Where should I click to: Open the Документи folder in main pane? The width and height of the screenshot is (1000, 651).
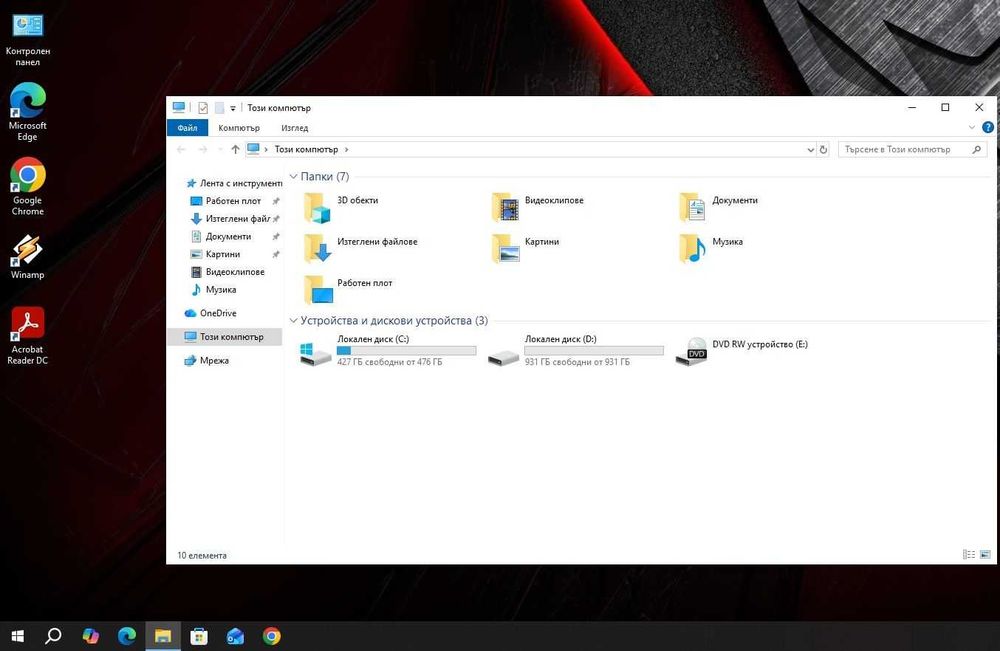[x=719, y=207]
